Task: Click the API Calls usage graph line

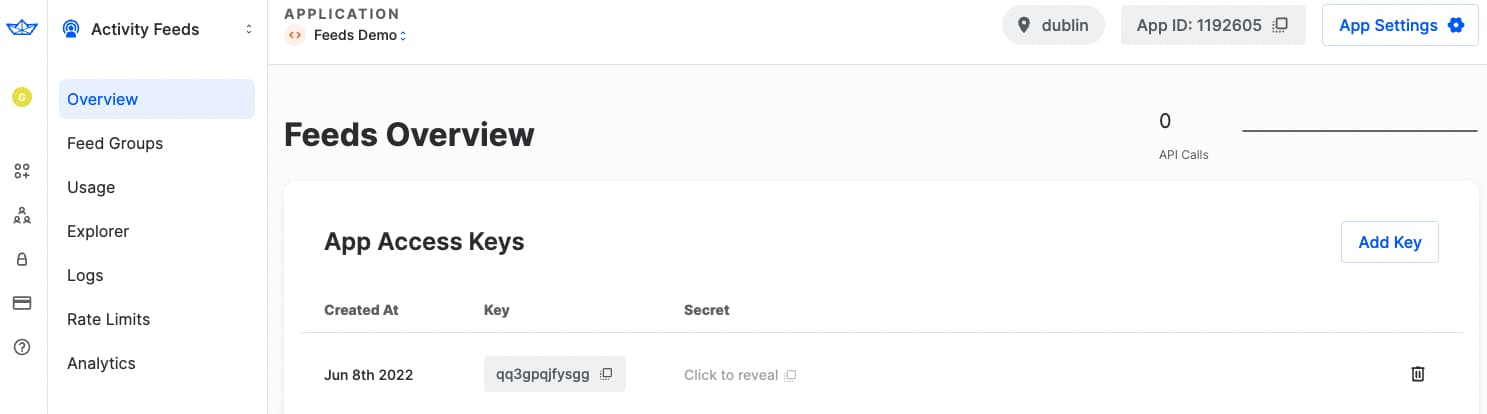Action: coord(1359,130)
